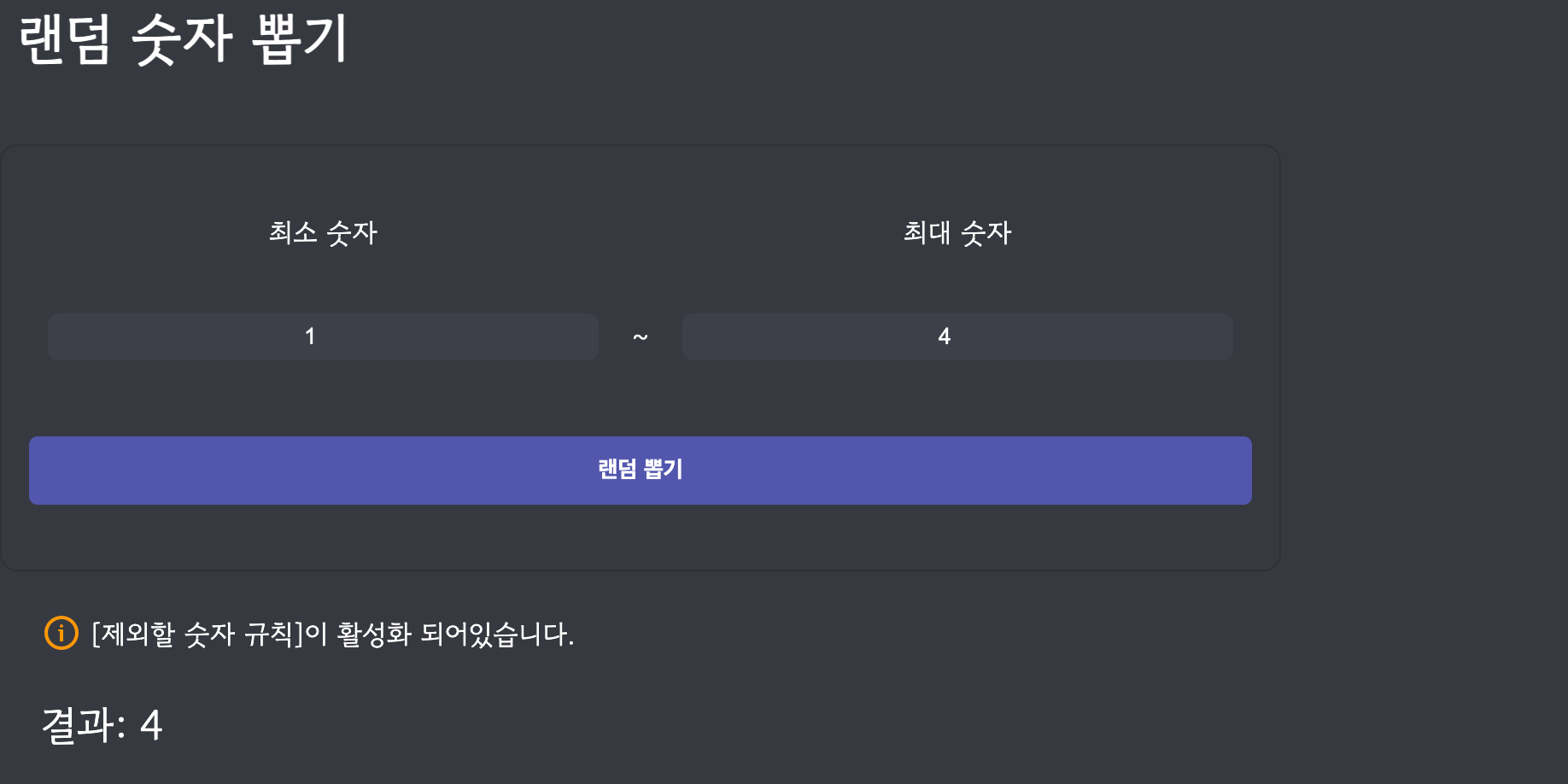The width and height of the screenshot is (1568, 784).
Task: Click the word 되어있습니다 ending the notice
Action: click(x=497, y=634)
